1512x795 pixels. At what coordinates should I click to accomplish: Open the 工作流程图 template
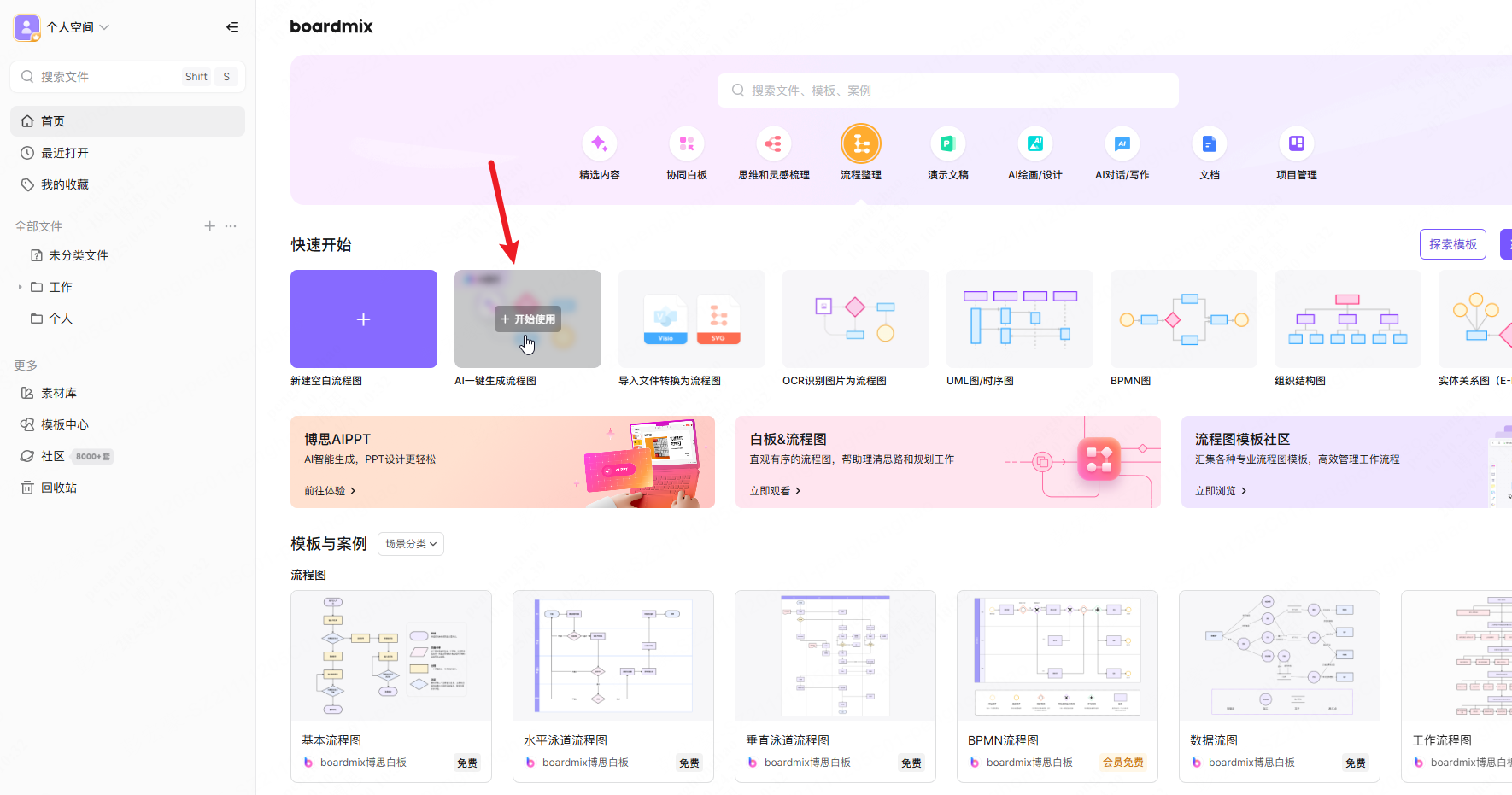coord(1456,687)
